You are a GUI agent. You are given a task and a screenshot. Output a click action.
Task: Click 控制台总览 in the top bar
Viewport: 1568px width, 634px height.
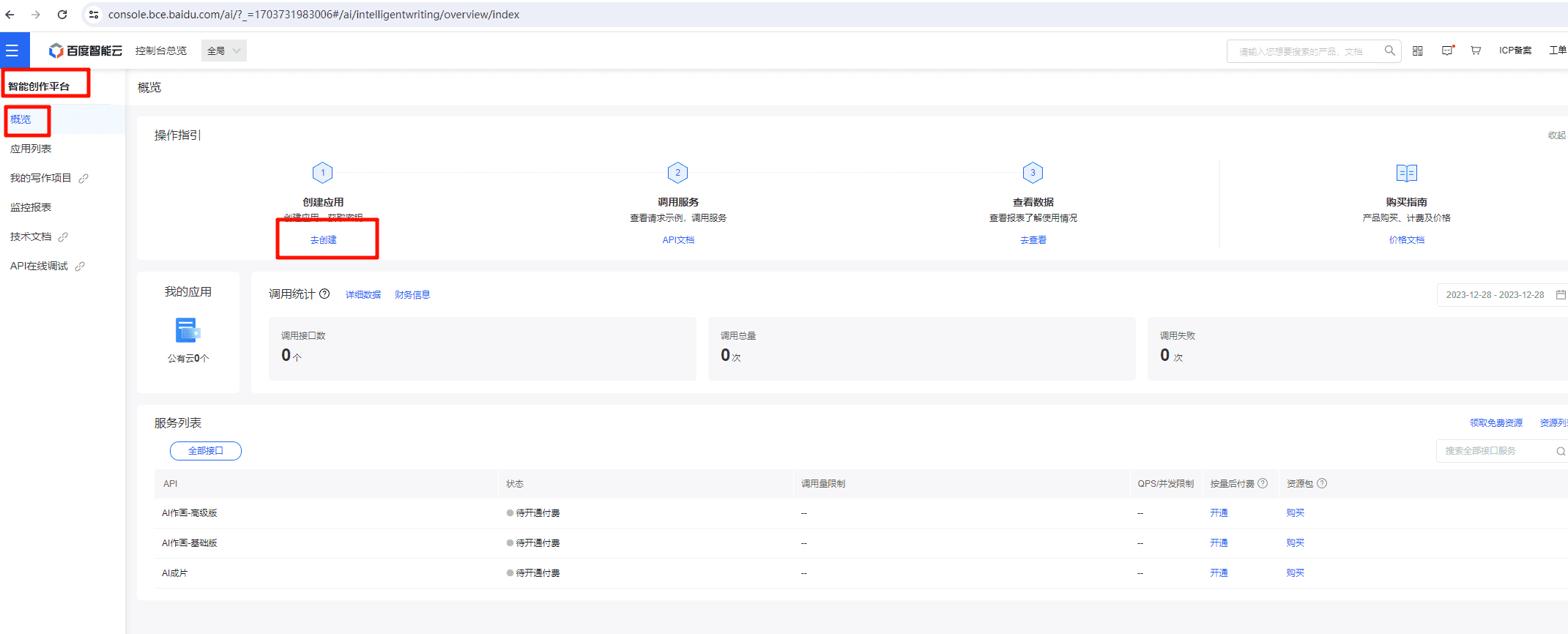(161, 51)
